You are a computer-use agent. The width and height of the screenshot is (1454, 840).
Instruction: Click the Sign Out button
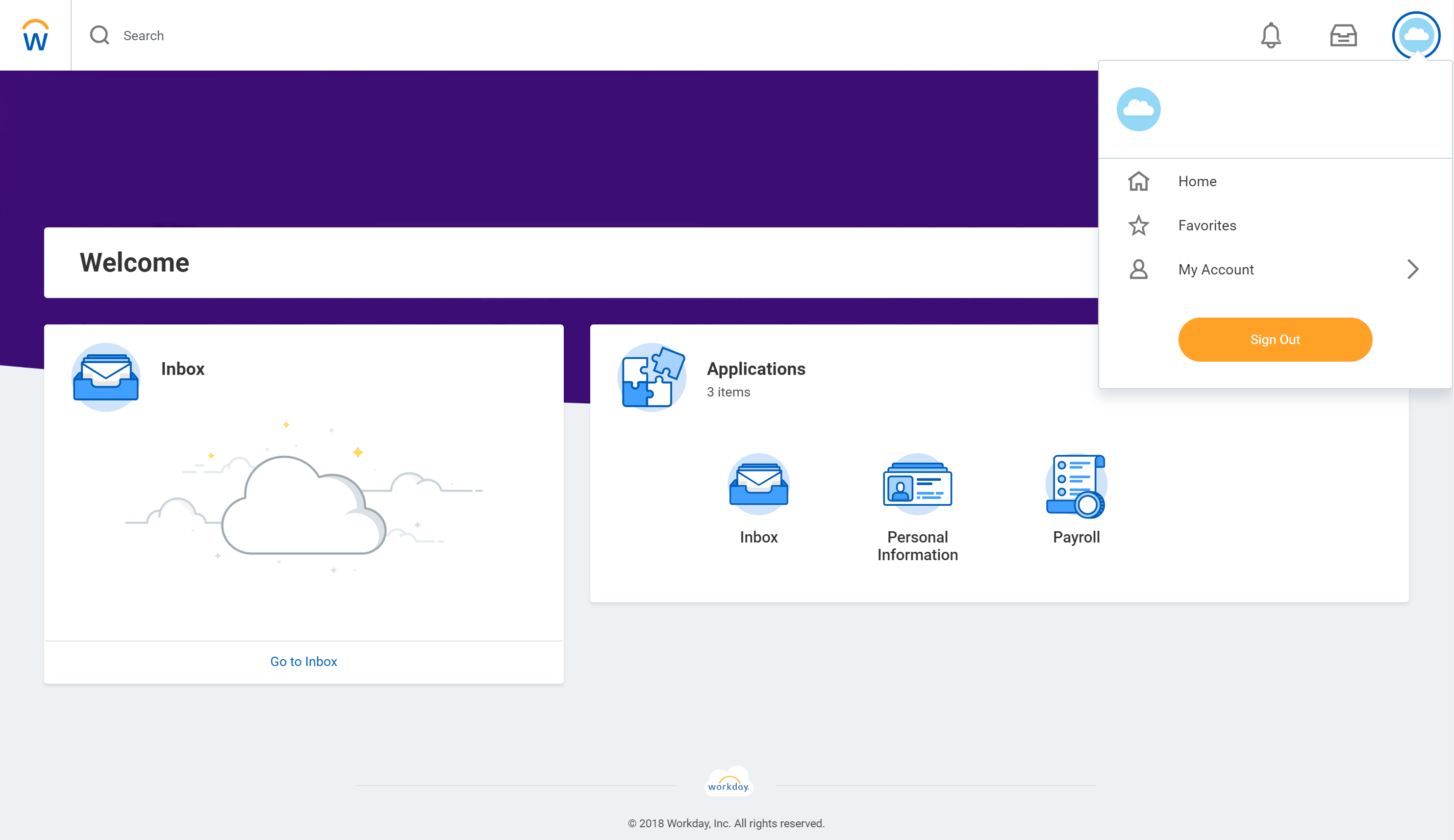coord(1275,340)
